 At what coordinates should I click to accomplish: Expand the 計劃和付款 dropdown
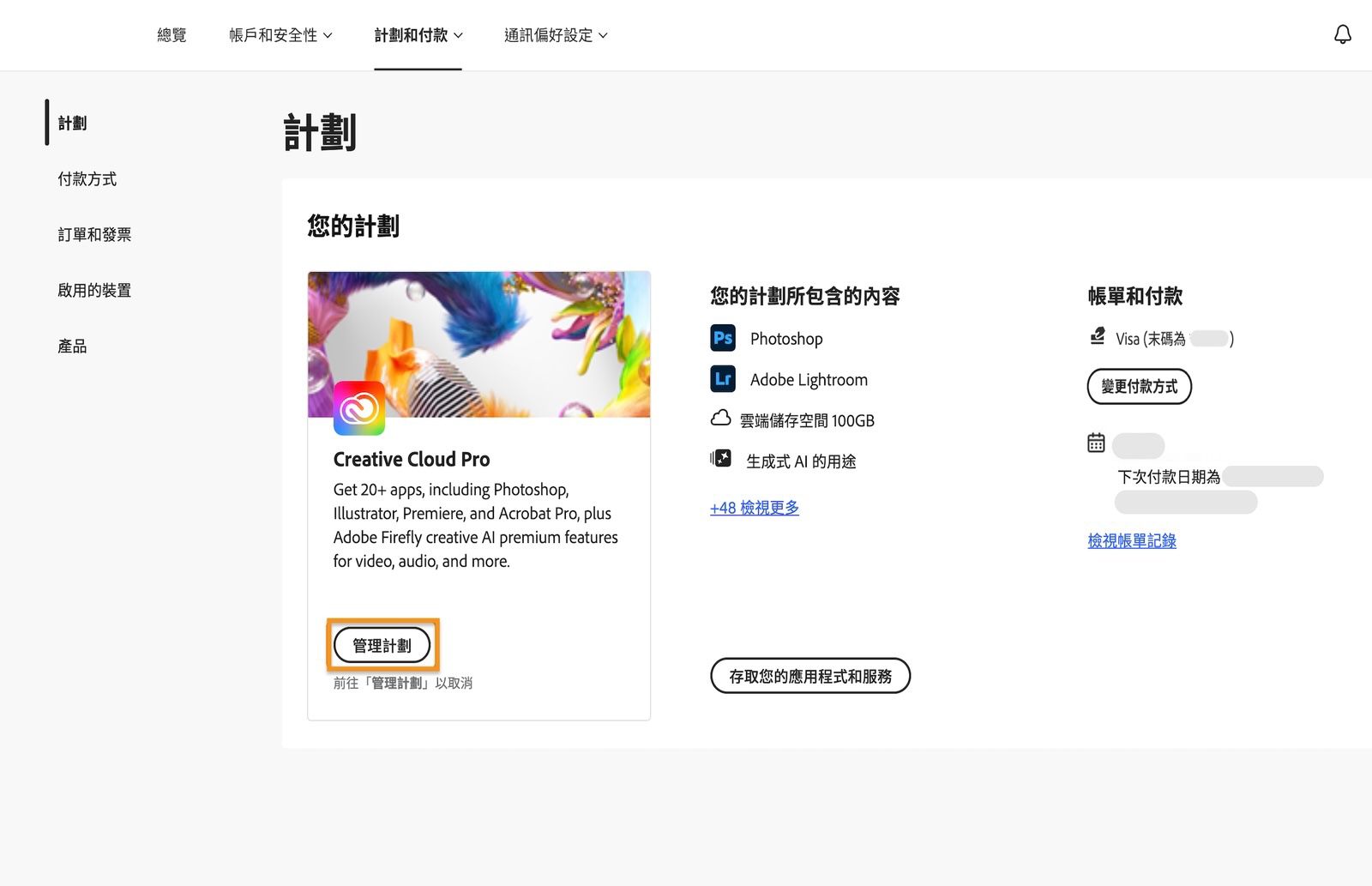(x=418, y=35)
